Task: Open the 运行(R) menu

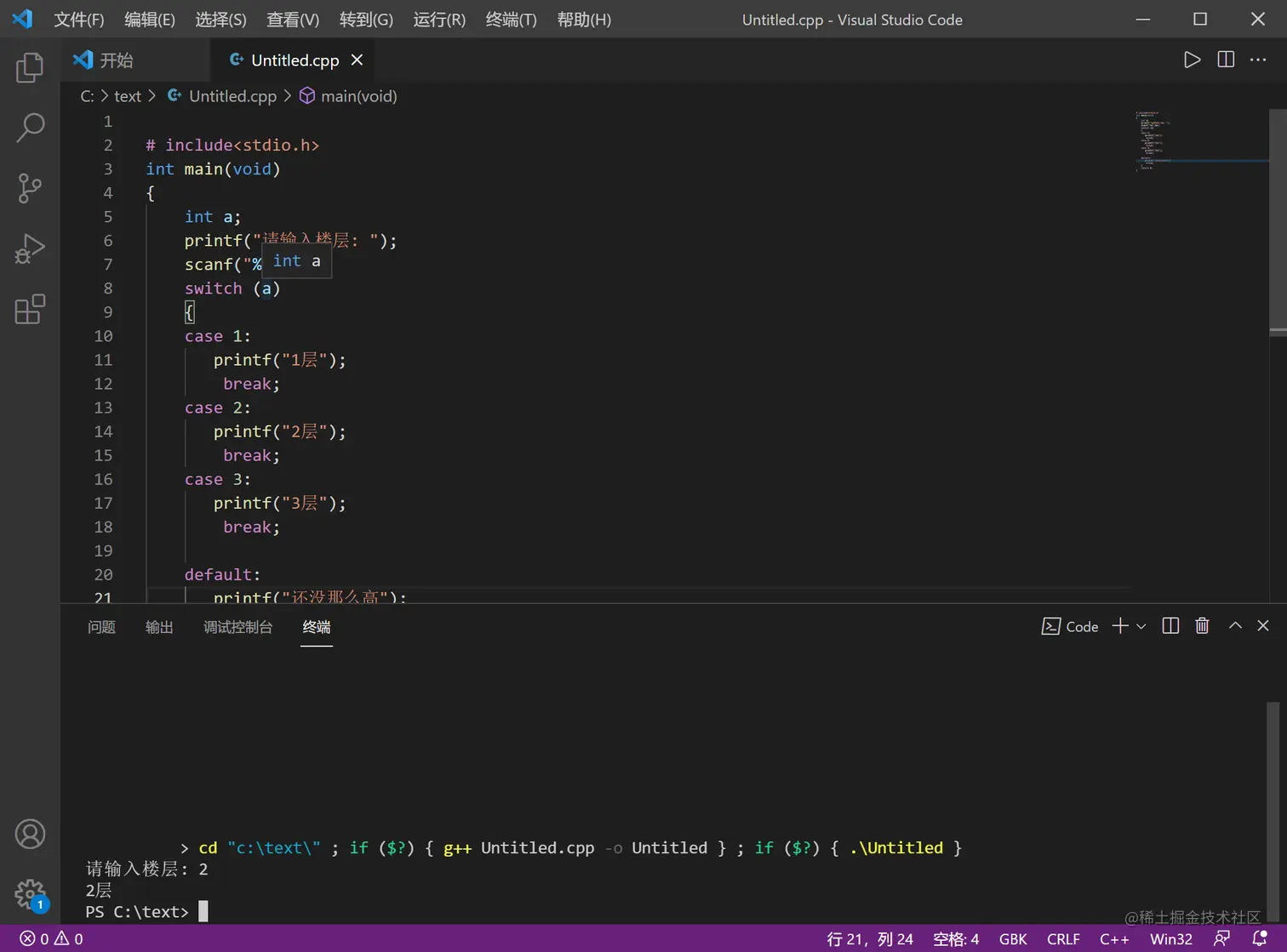Action: [x=439, y=20]
